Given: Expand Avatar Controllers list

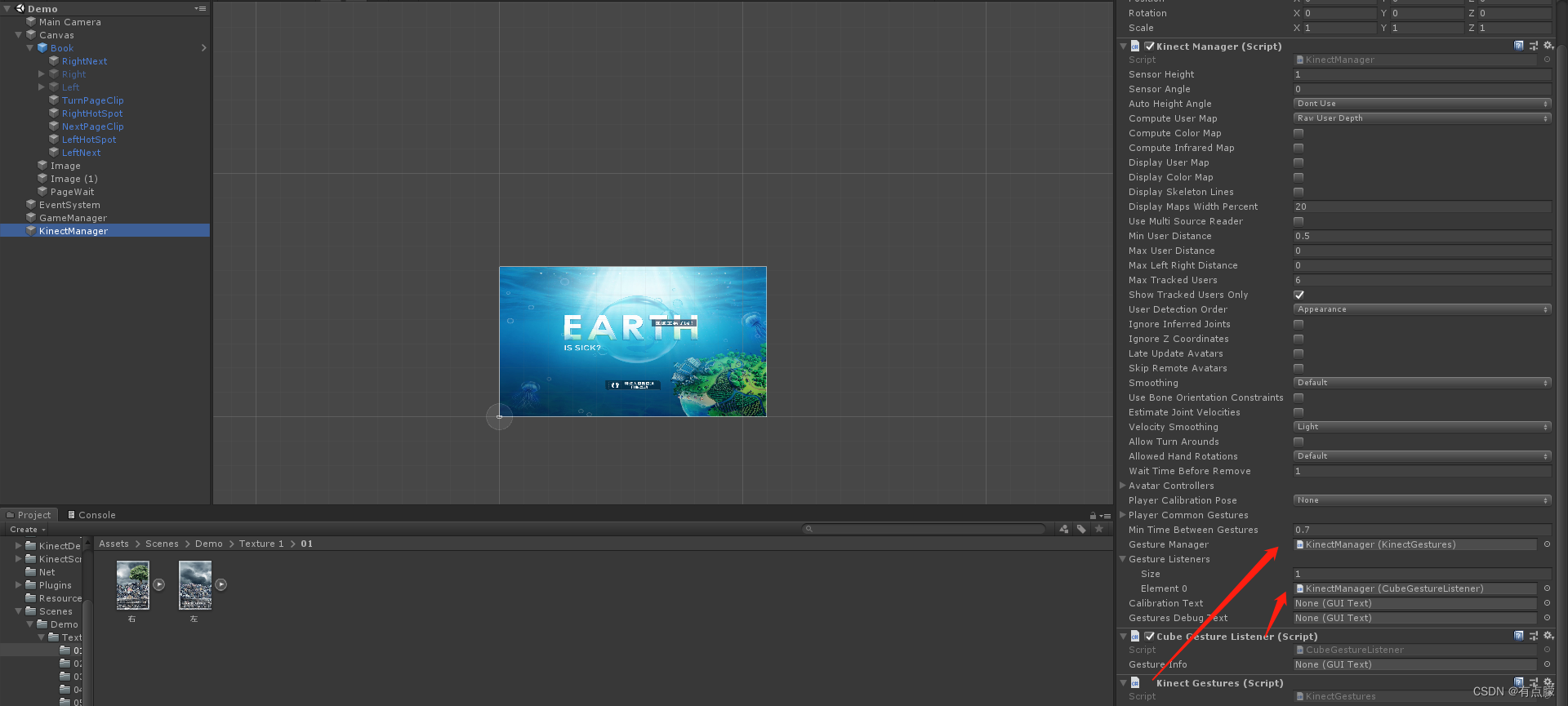Looking at the screenshot, I should [1123, 486].
